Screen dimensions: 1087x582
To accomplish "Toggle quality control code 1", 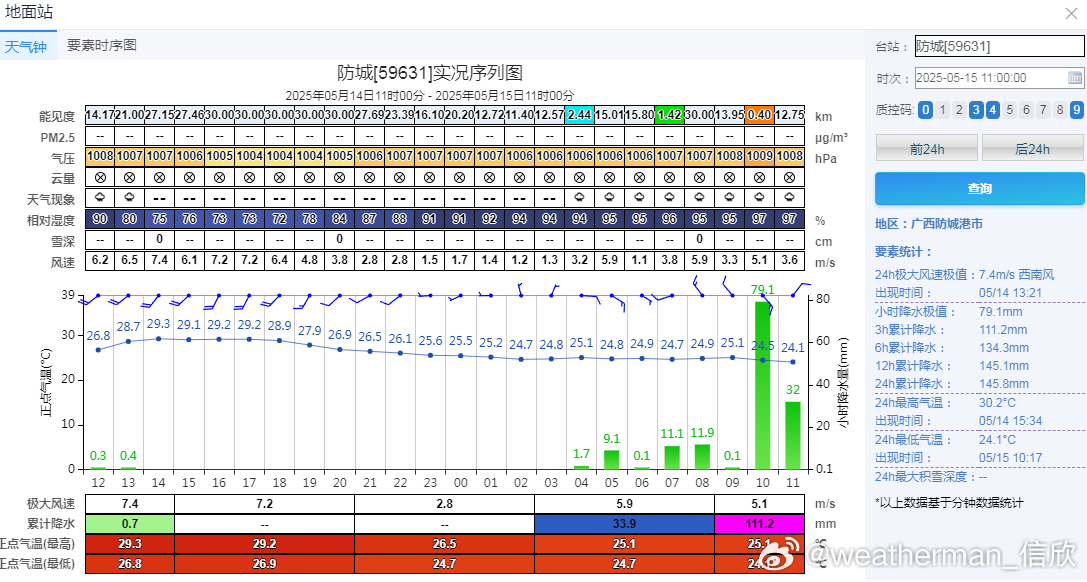I will tap(942, 109).
